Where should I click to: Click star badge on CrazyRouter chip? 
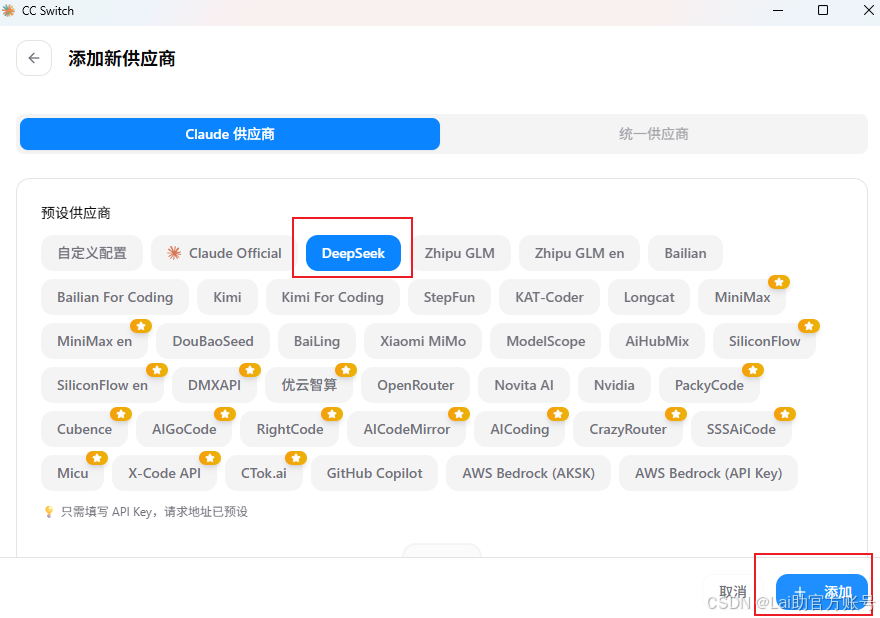tap(676, 414)
